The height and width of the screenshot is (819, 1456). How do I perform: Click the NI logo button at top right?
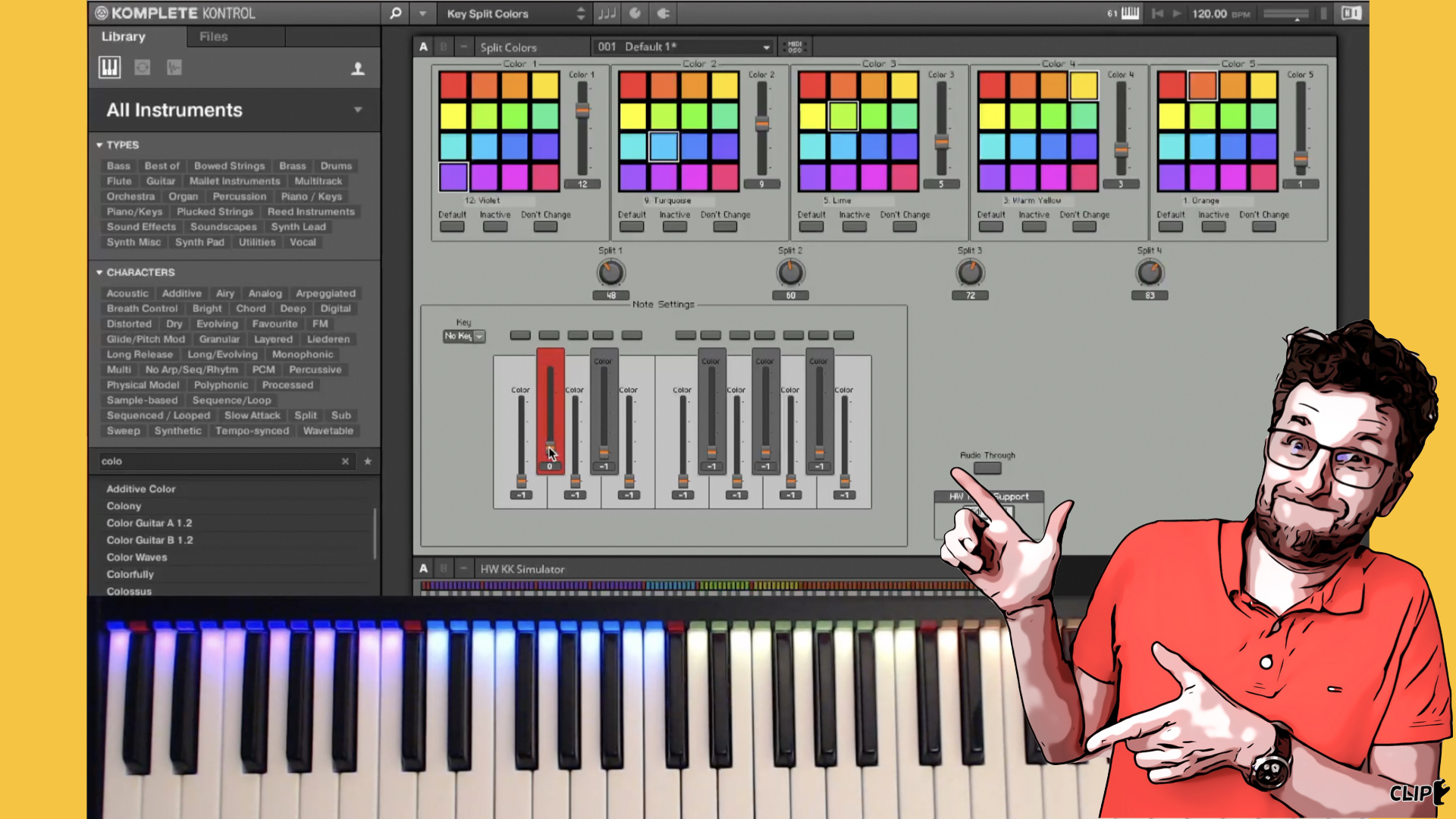[x=1351, y=14]
